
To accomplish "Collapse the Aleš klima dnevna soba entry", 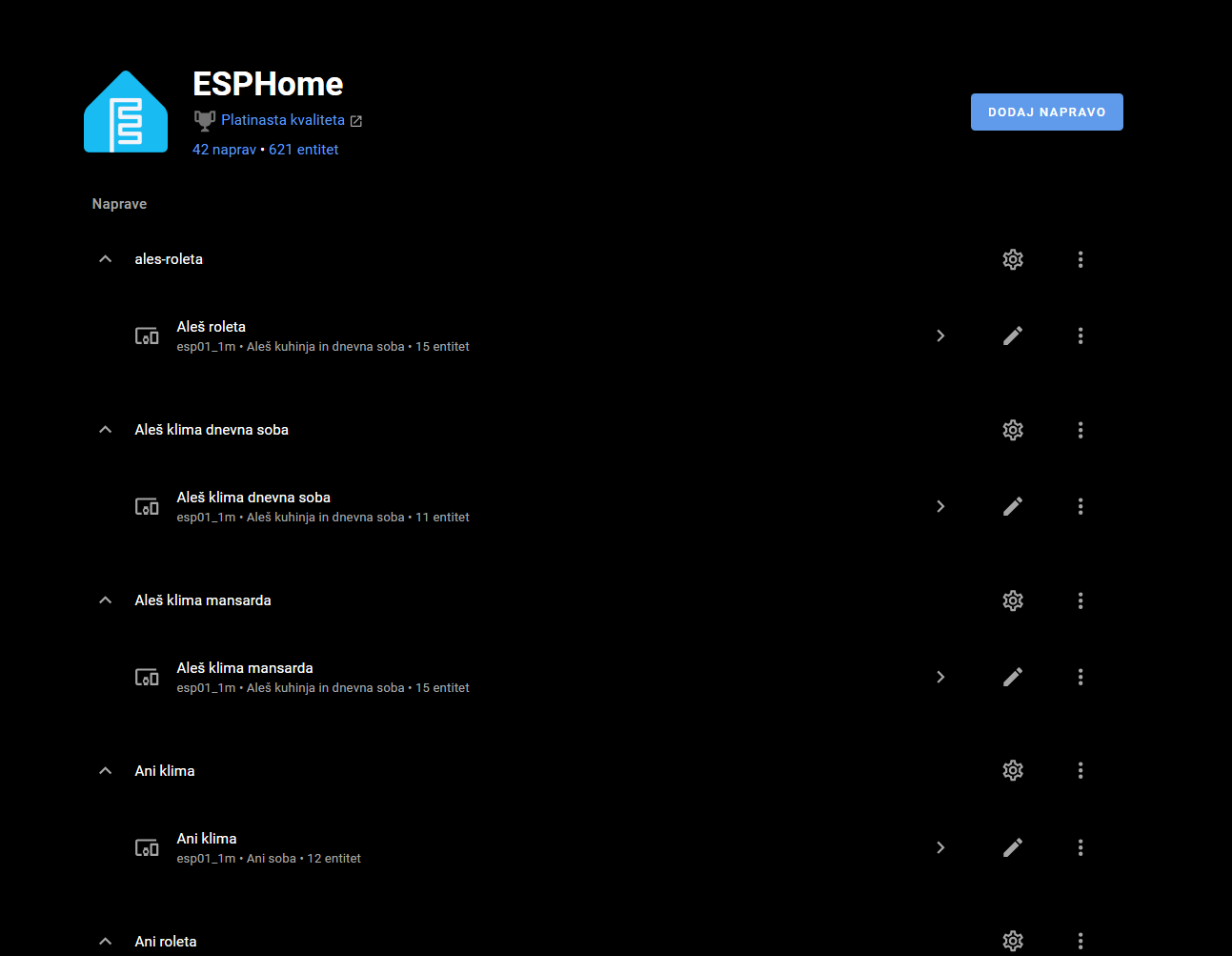I will (106, 430).
